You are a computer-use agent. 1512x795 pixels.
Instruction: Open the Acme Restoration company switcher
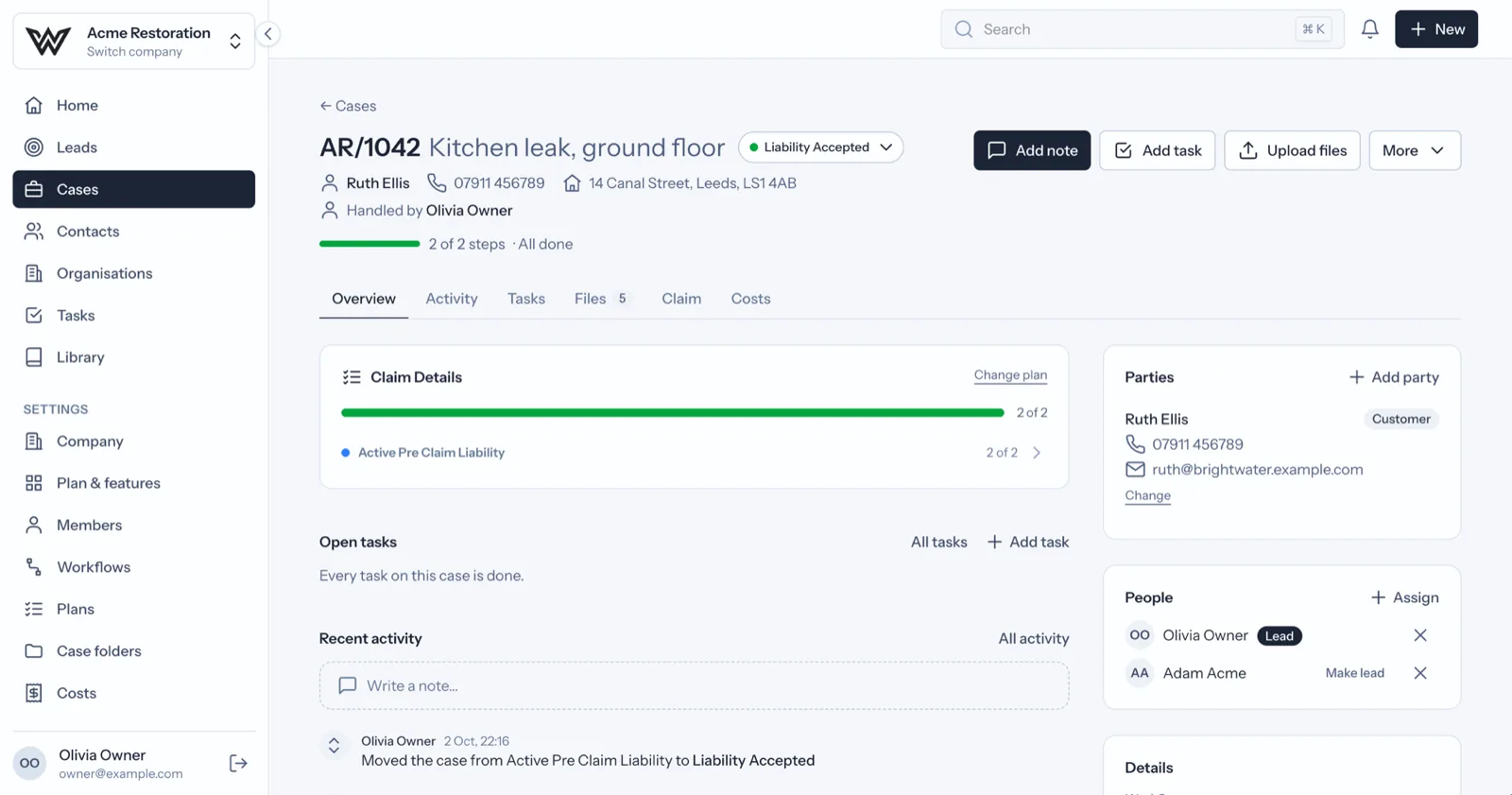(x=133, y=42)
